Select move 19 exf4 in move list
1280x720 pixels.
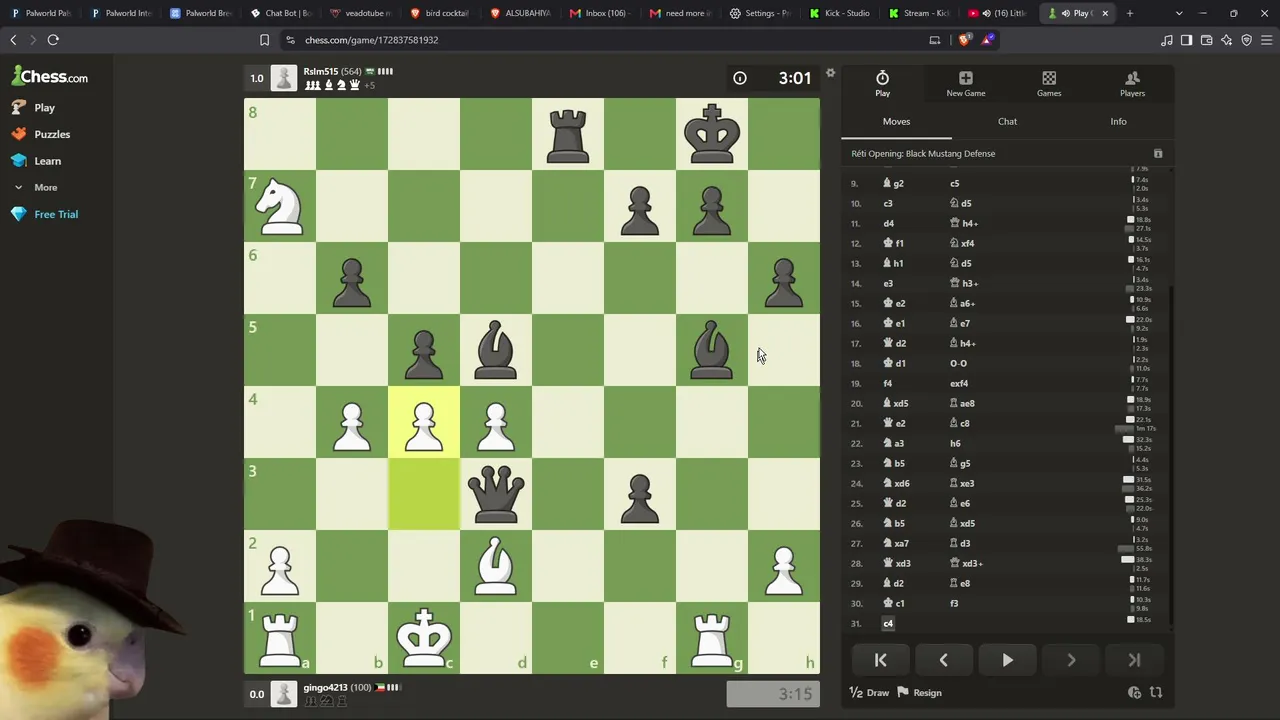[x=959, y=383]
